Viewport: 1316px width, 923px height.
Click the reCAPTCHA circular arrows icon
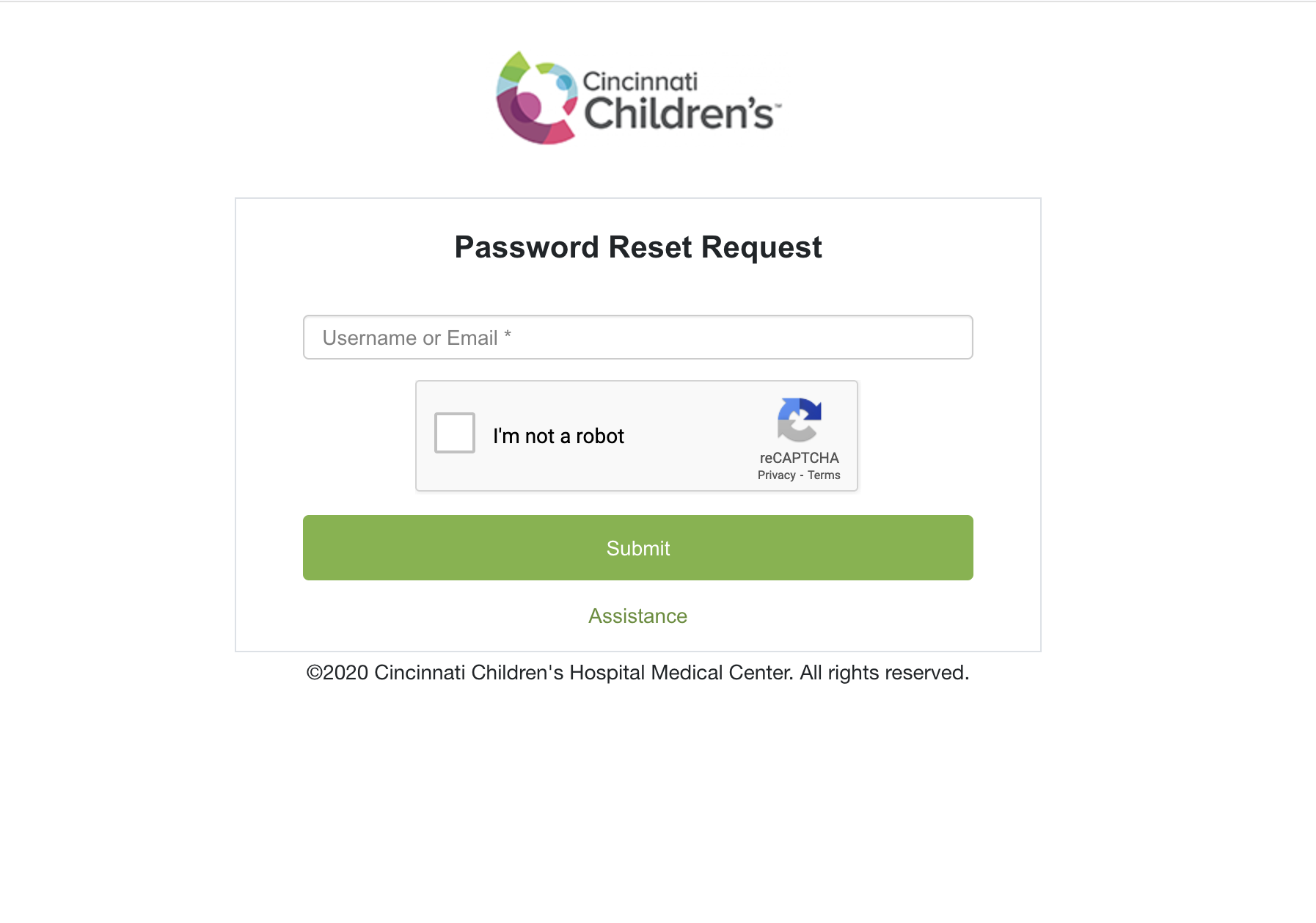point(799,420)
